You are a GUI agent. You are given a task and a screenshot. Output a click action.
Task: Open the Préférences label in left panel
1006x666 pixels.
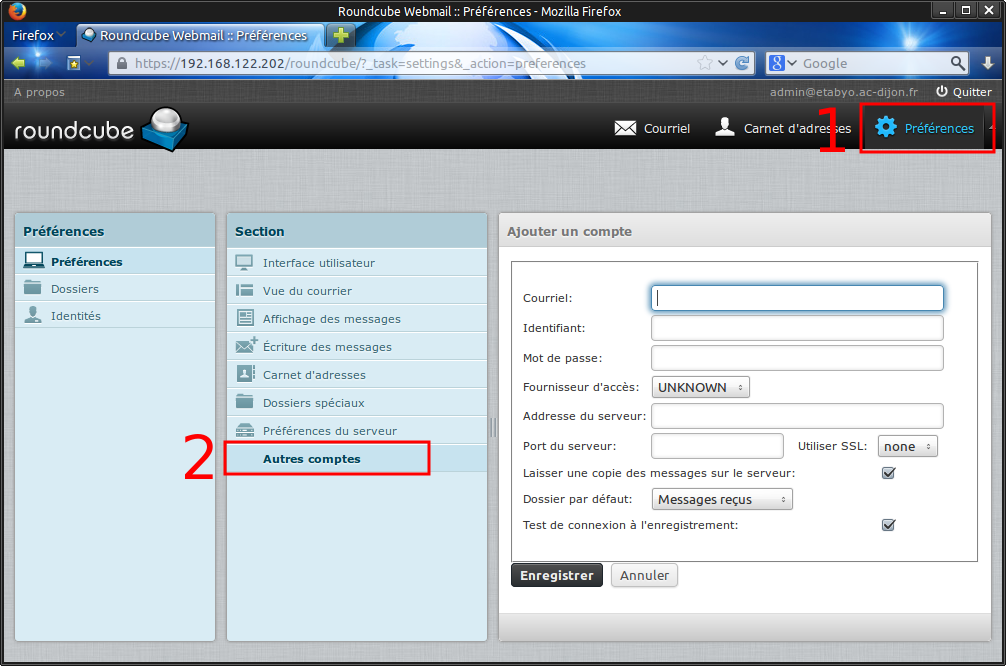click(x=87, y=262)
